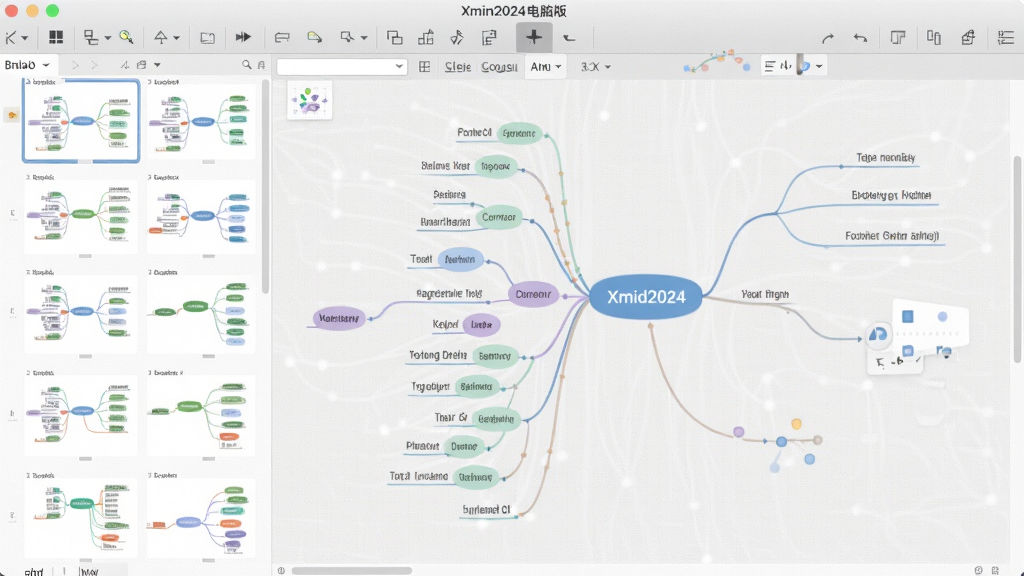Image resolution: width=1024 pixels, height=576 pixels.
Task: Click the sidebar vertical scrollbar
Action: [265, 186]
